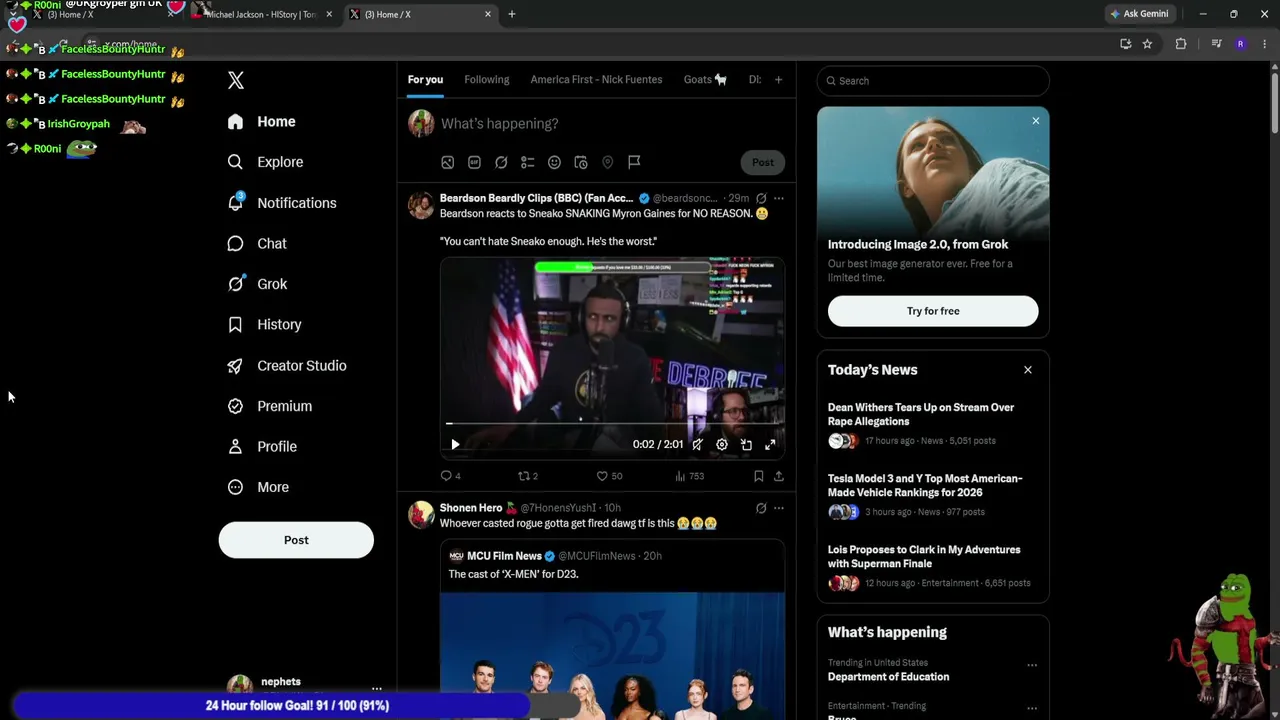Screen dimensions: 1280x720
Task: Switch to the For you tab
Action: 425,80
